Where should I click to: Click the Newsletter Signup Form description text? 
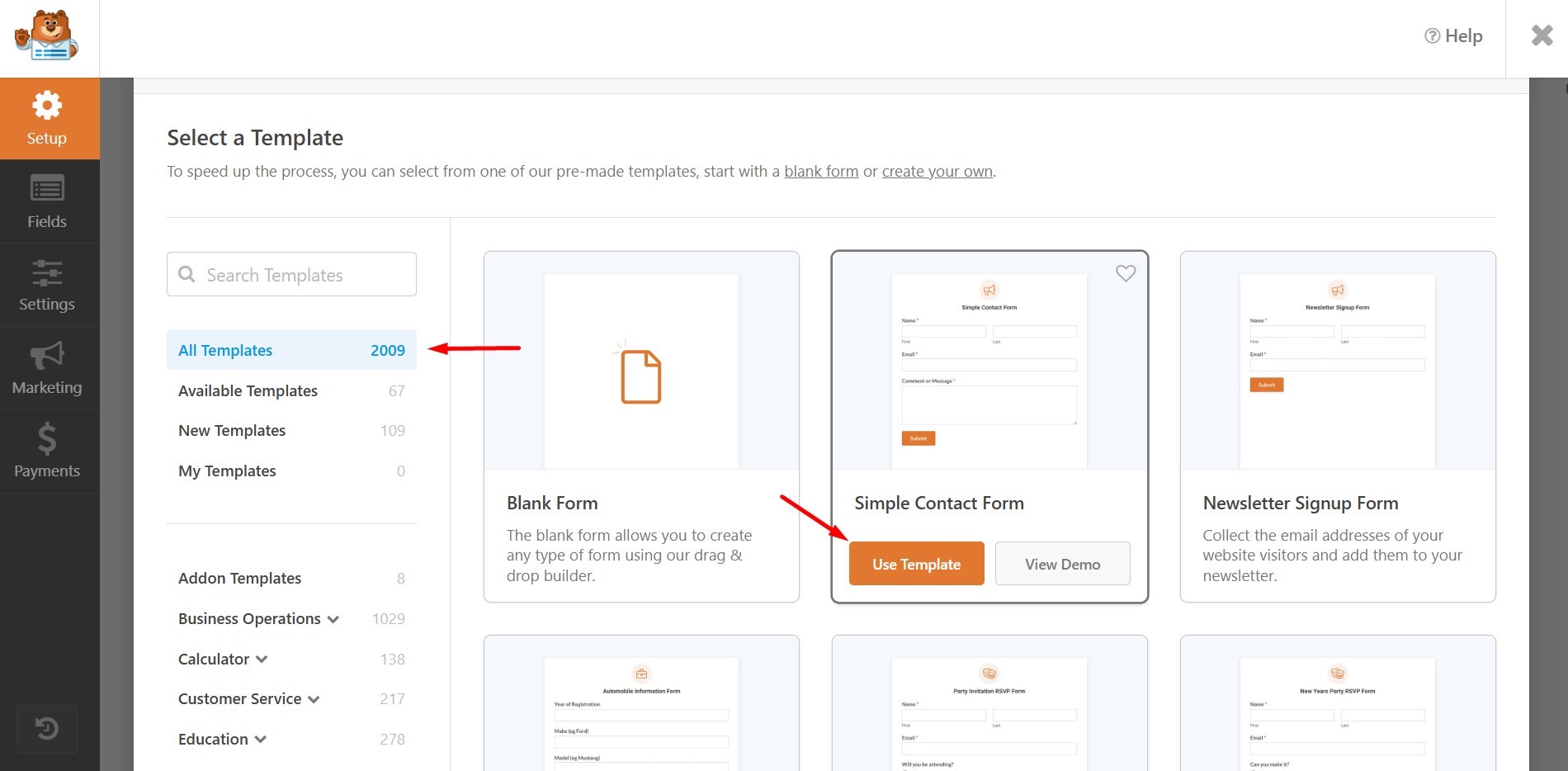click(1332, 556)
